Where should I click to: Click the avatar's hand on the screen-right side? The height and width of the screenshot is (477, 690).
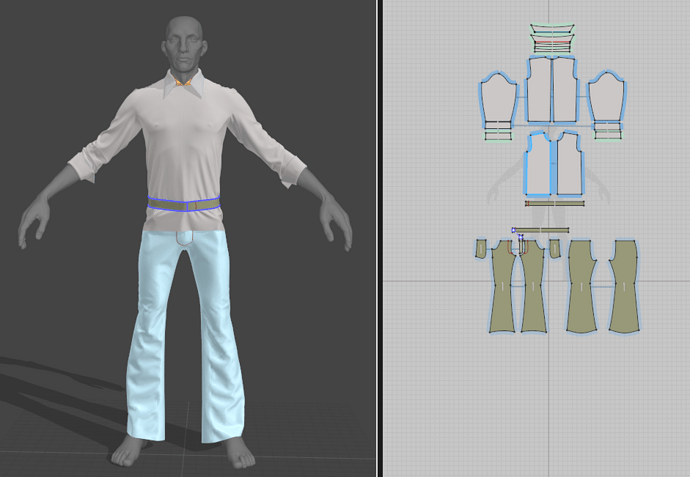pyautogui.click(x=335, y=222)
